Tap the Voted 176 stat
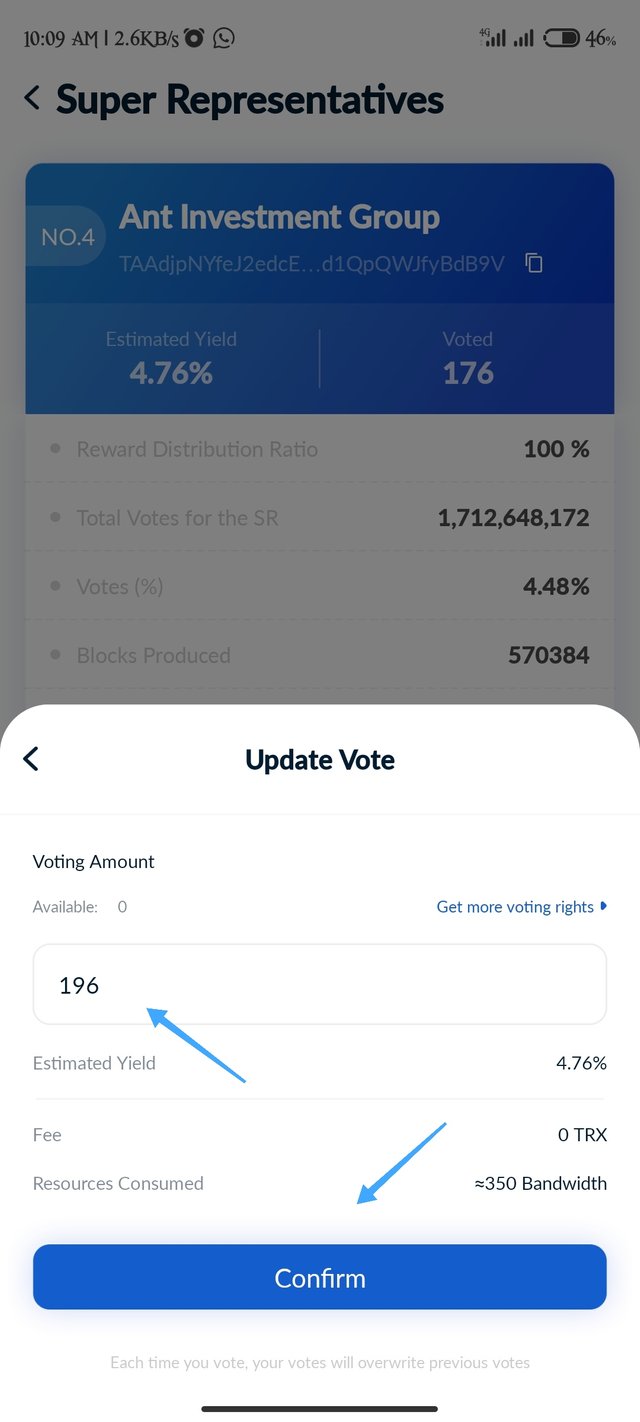 [x=467, y=358]
